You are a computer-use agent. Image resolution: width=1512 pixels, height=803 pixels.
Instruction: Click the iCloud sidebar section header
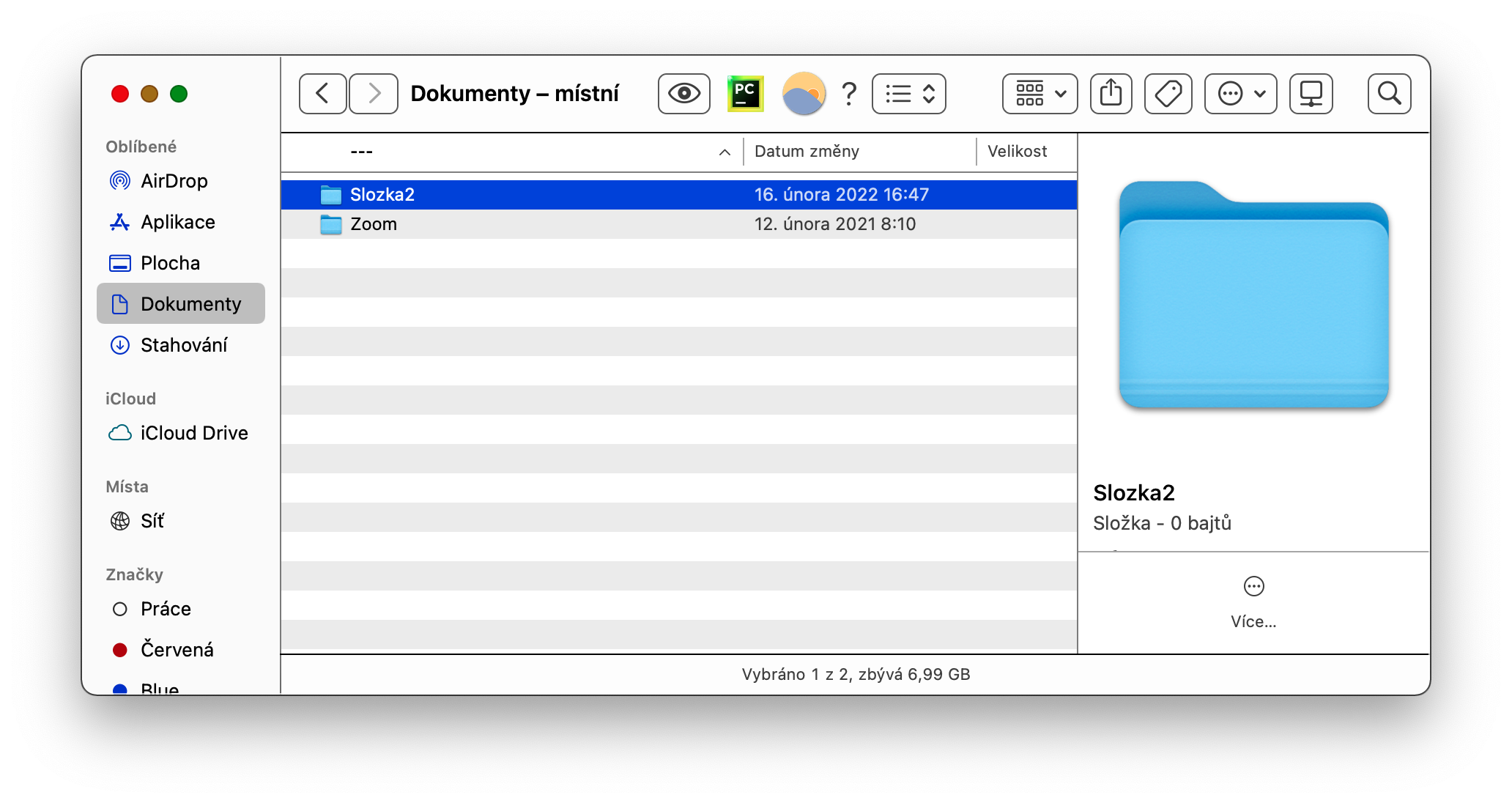(130, 399)
